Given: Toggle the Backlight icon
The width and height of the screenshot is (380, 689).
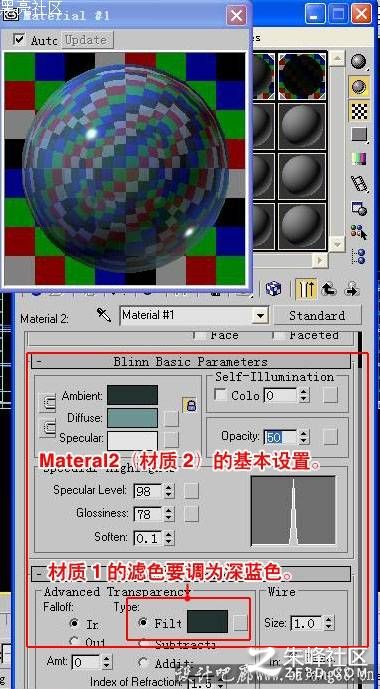Looking at the screenshot, I should [359, 87].
